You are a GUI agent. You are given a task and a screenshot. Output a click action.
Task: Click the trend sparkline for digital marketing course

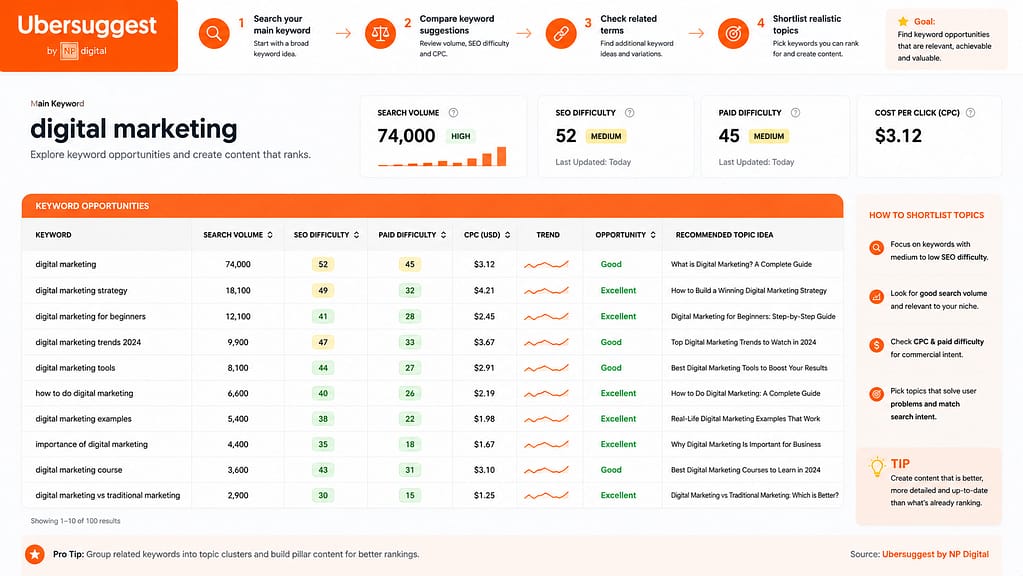[546, 470]
